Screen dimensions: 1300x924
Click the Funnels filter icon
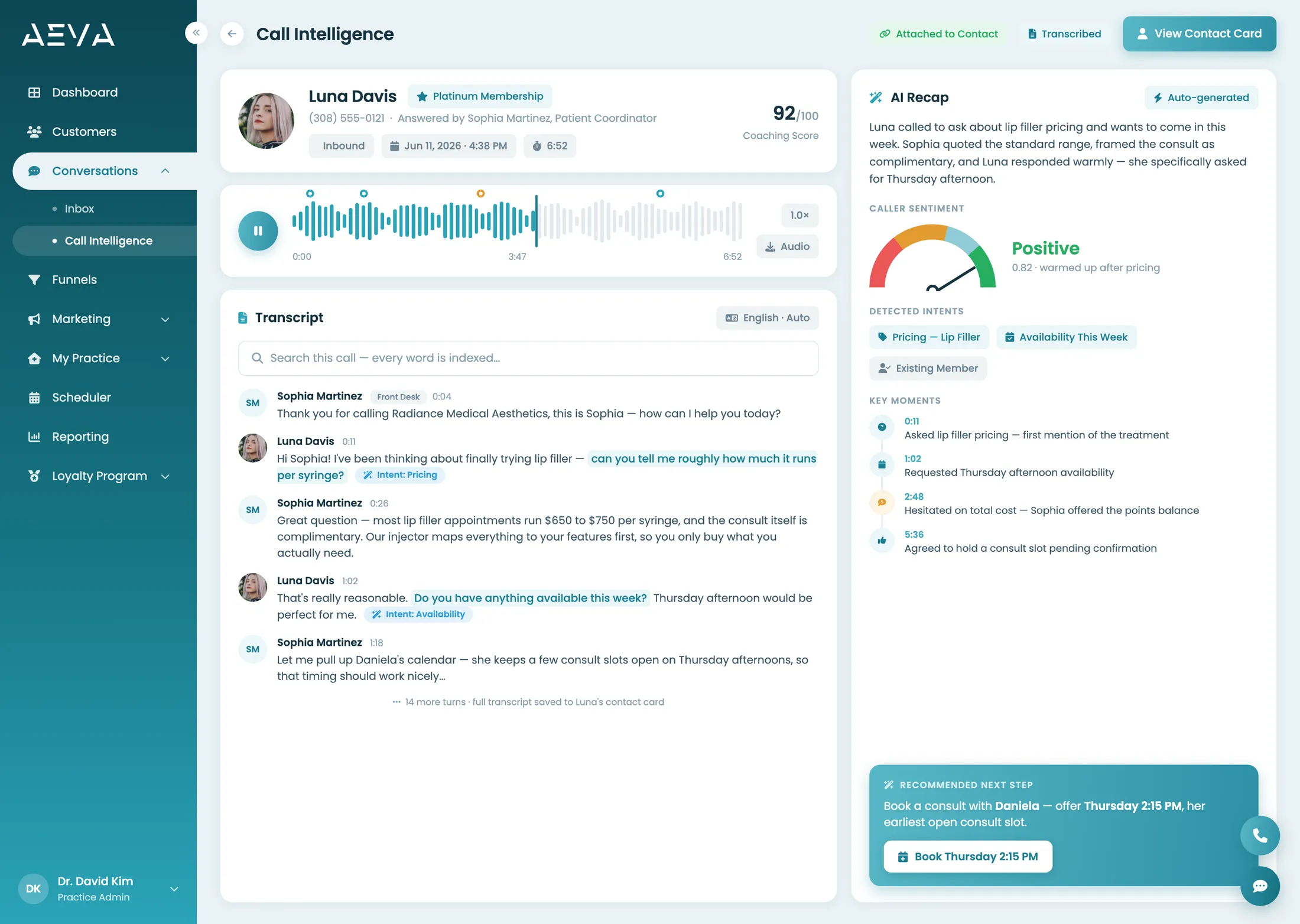(34, 279)
